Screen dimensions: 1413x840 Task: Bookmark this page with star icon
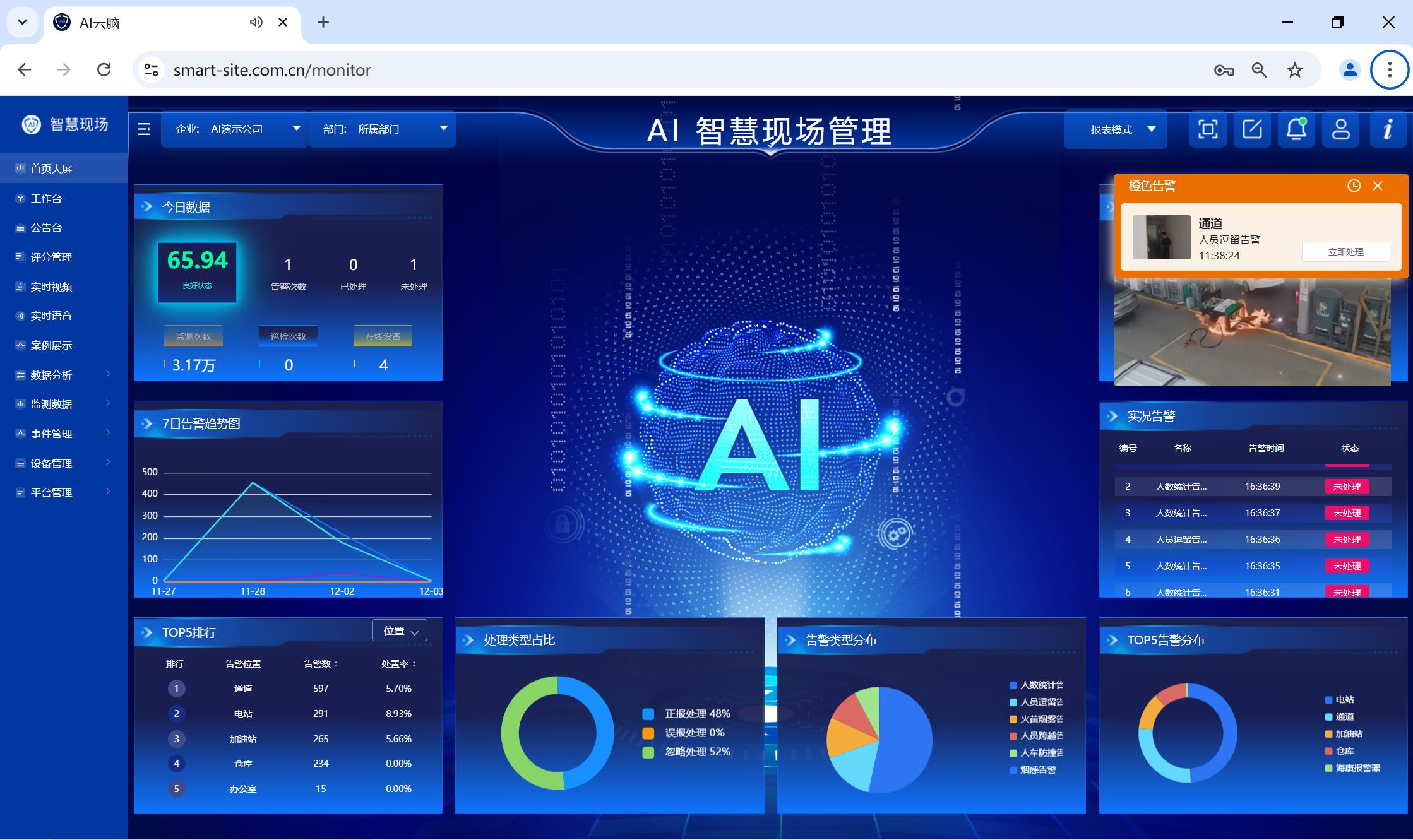(x=1295, y=70)
